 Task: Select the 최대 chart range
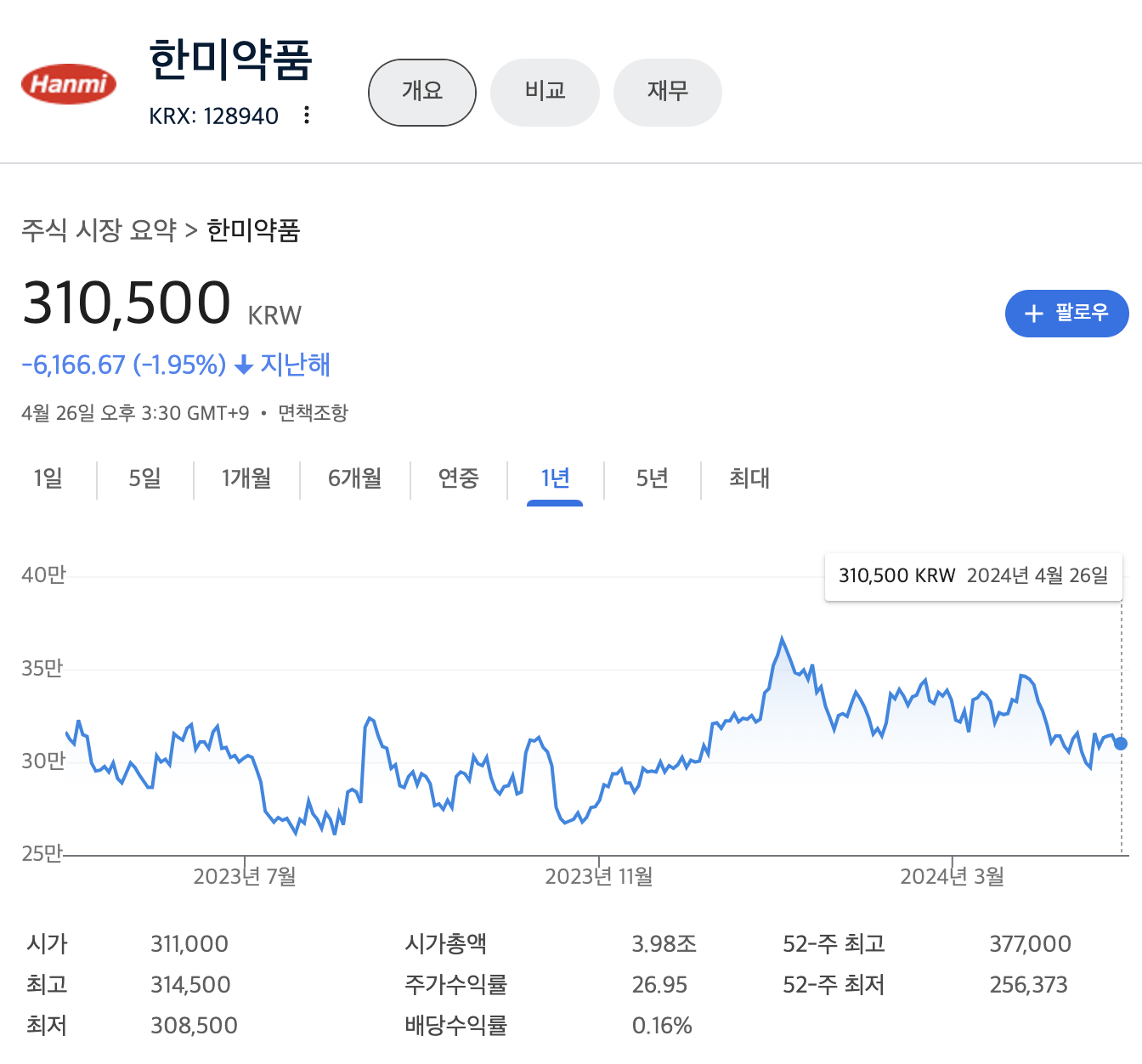[749, 478]
